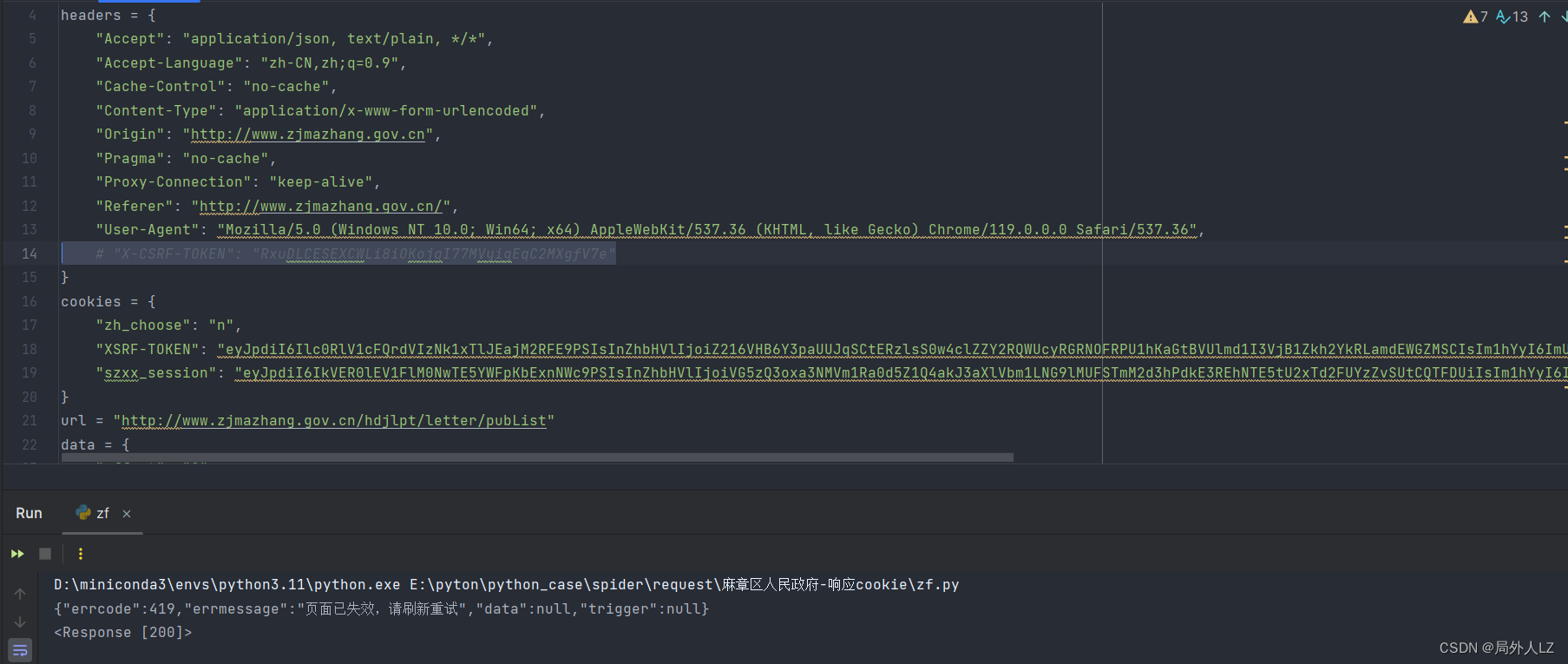Place the cursor on the commented X-CSRF-TOKEN line

click(x=356, y=253)
